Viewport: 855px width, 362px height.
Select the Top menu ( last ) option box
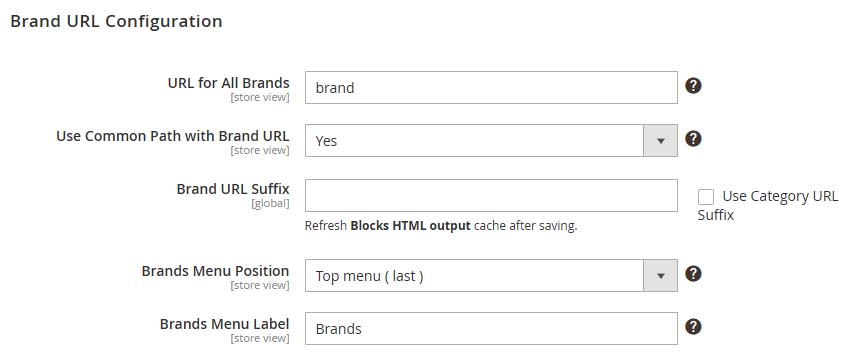(x=491, y=275)
